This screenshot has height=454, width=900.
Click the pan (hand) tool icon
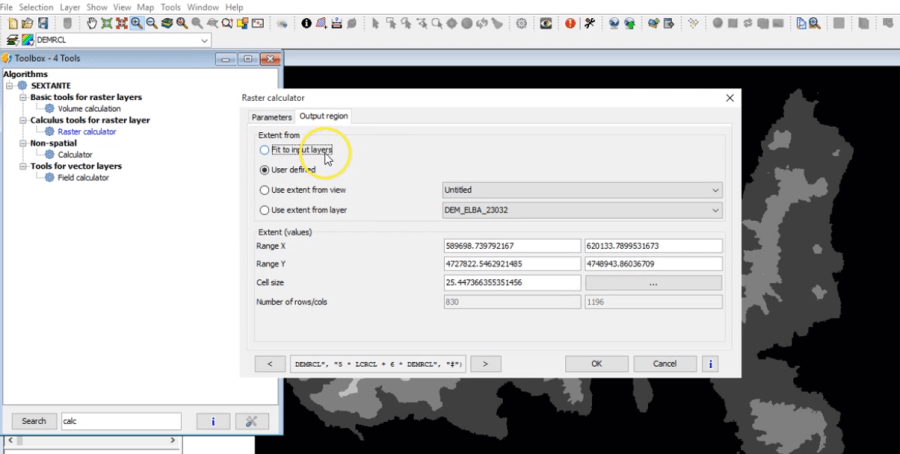coord(92,23)
